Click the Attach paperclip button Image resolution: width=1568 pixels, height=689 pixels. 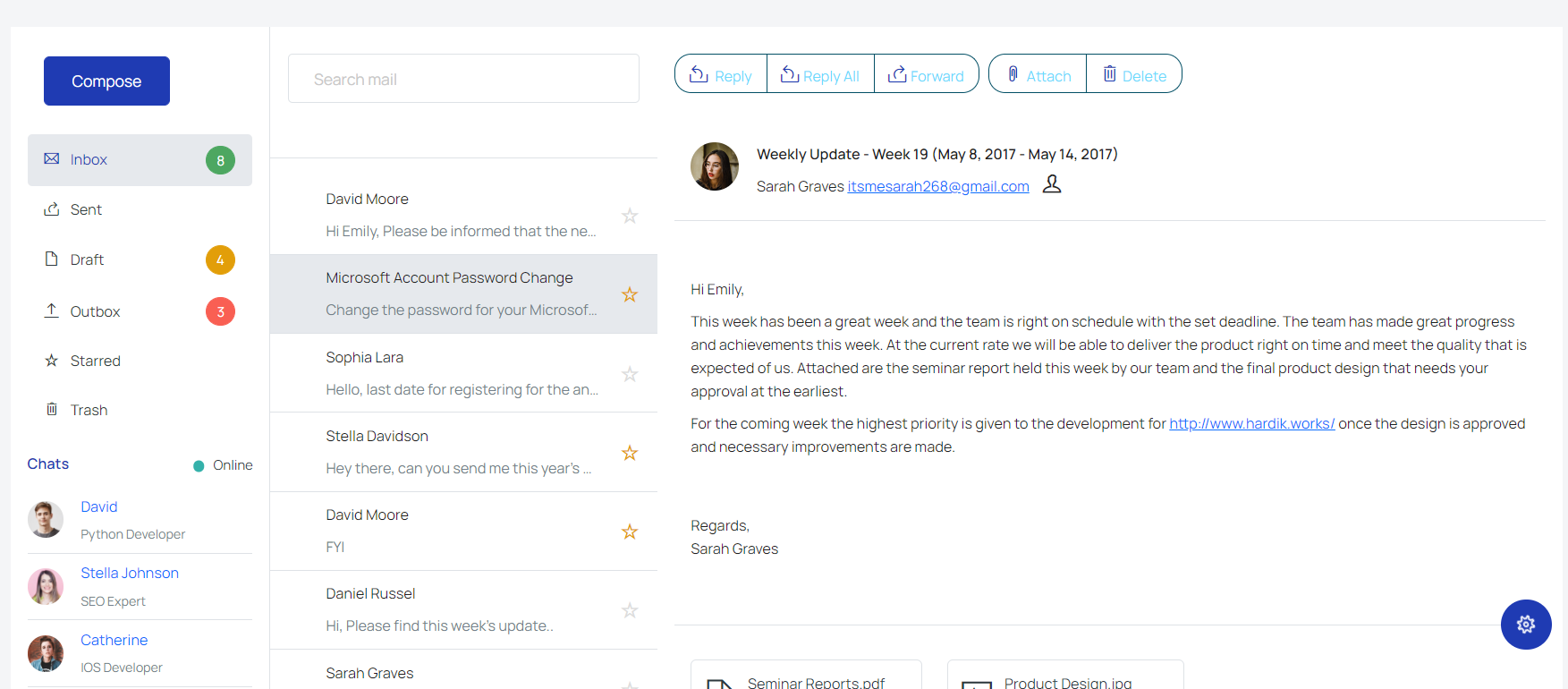point(1038,74)
